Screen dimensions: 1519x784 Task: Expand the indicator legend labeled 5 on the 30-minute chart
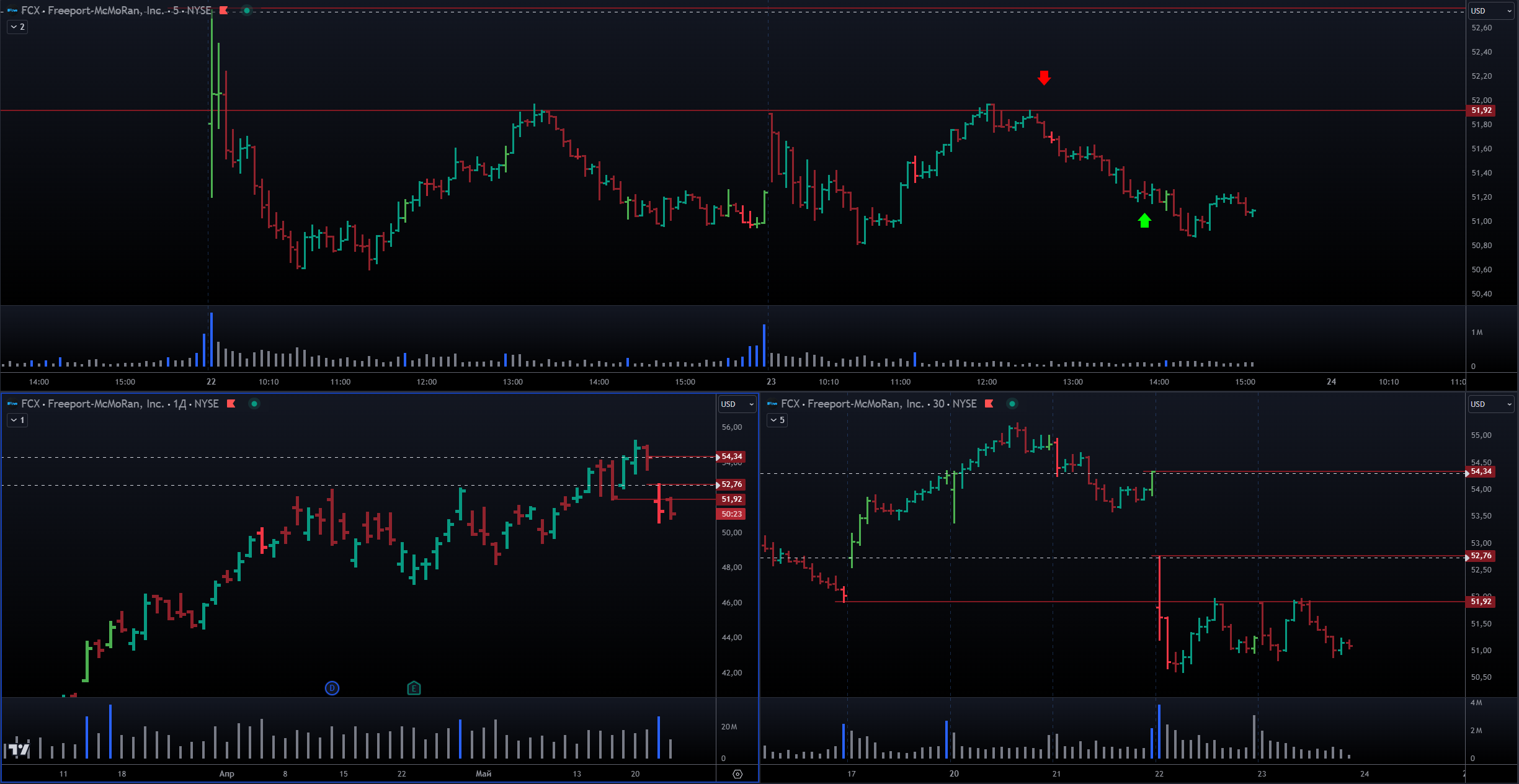(x=777, y=420)
